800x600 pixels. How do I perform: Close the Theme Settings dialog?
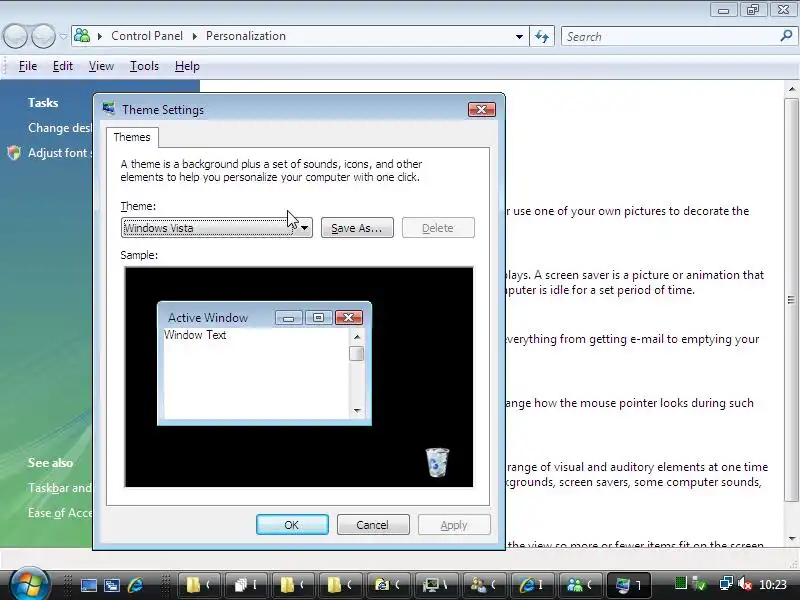tap(482, 110)
